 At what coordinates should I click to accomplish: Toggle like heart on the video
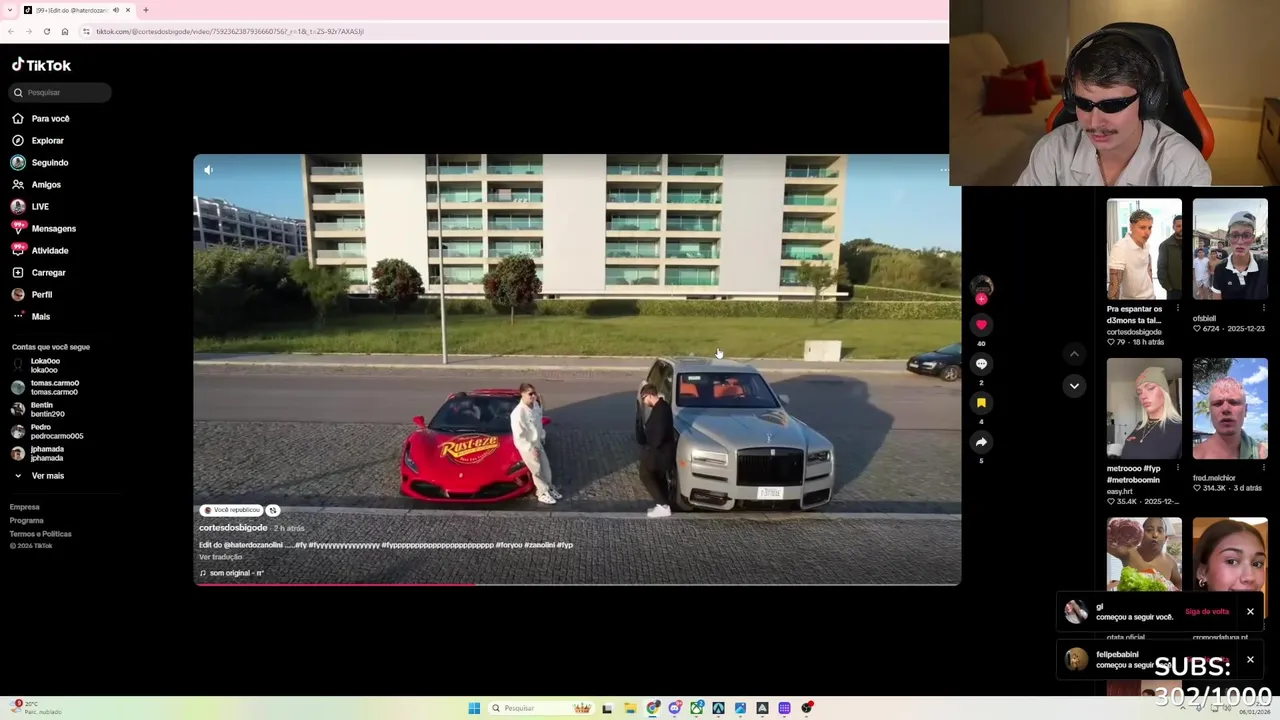[981, 324]
